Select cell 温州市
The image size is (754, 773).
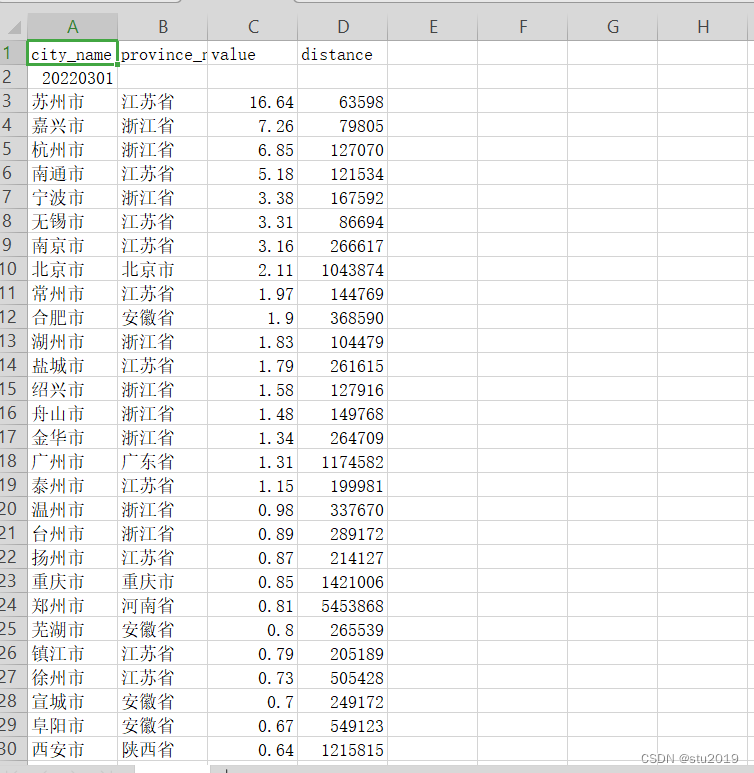pyautogui.click(x=72, y=509)
